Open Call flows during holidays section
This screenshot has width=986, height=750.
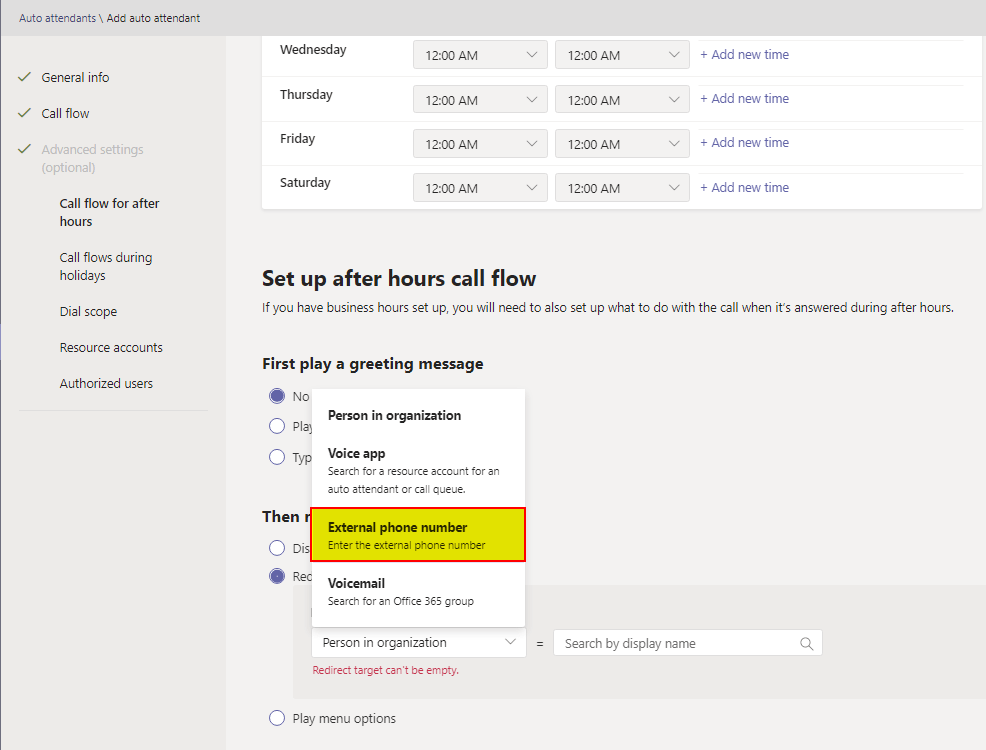106,266
